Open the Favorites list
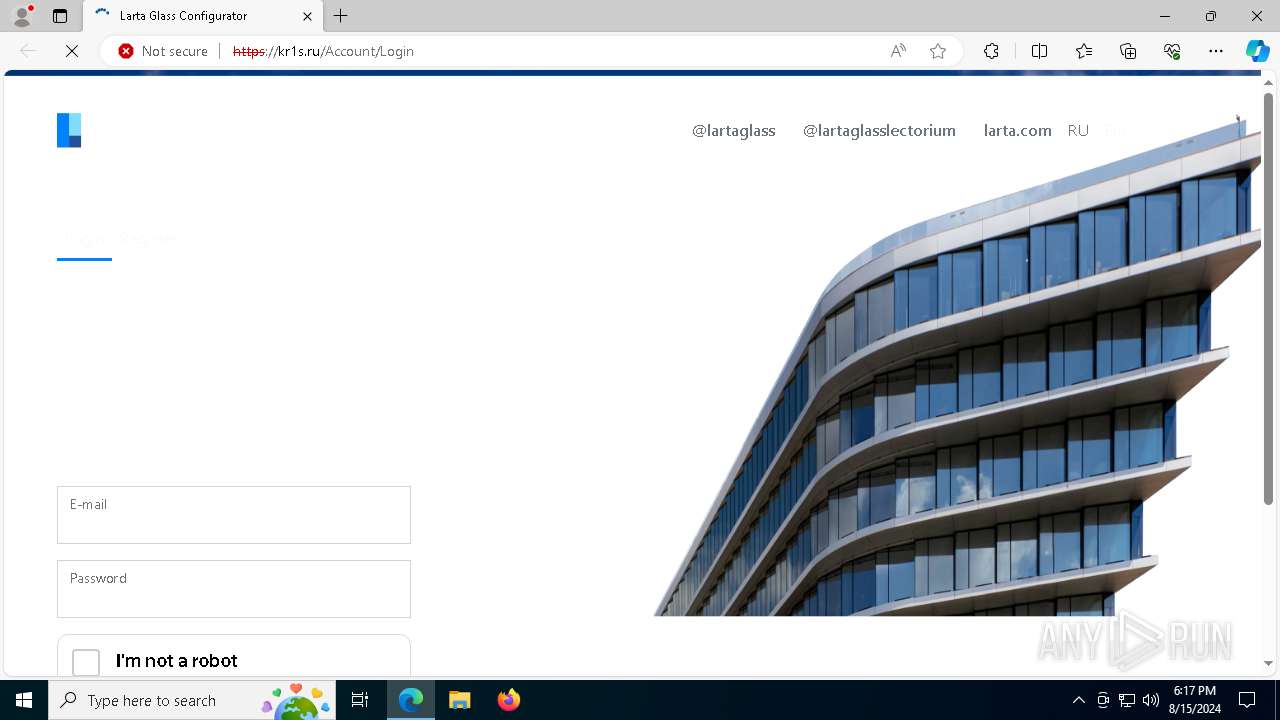Viewport: 1280px width, 720px height. pos(1084,51)
